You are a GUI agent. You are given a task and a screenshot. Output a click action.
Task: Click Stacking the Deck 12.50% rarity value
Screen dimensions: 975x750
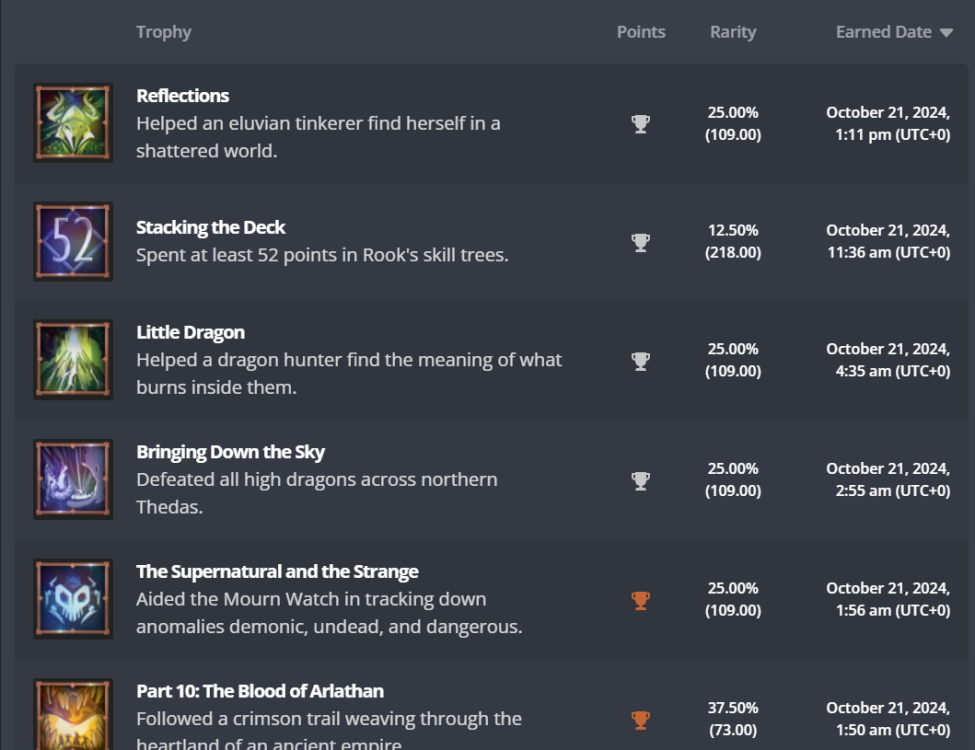[733, 230]
